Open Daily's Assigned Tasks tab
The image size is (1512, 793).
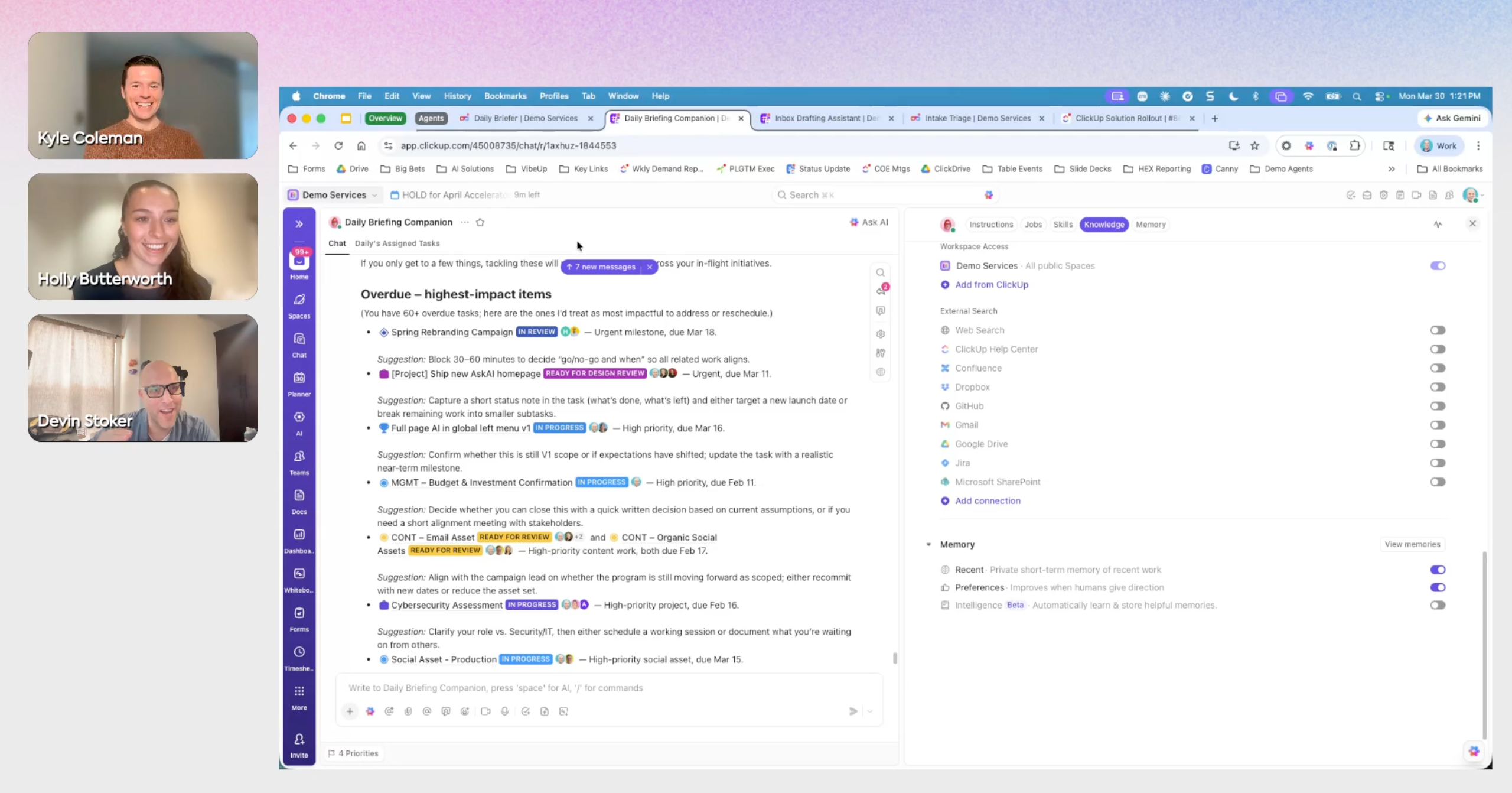coord(397,243)
